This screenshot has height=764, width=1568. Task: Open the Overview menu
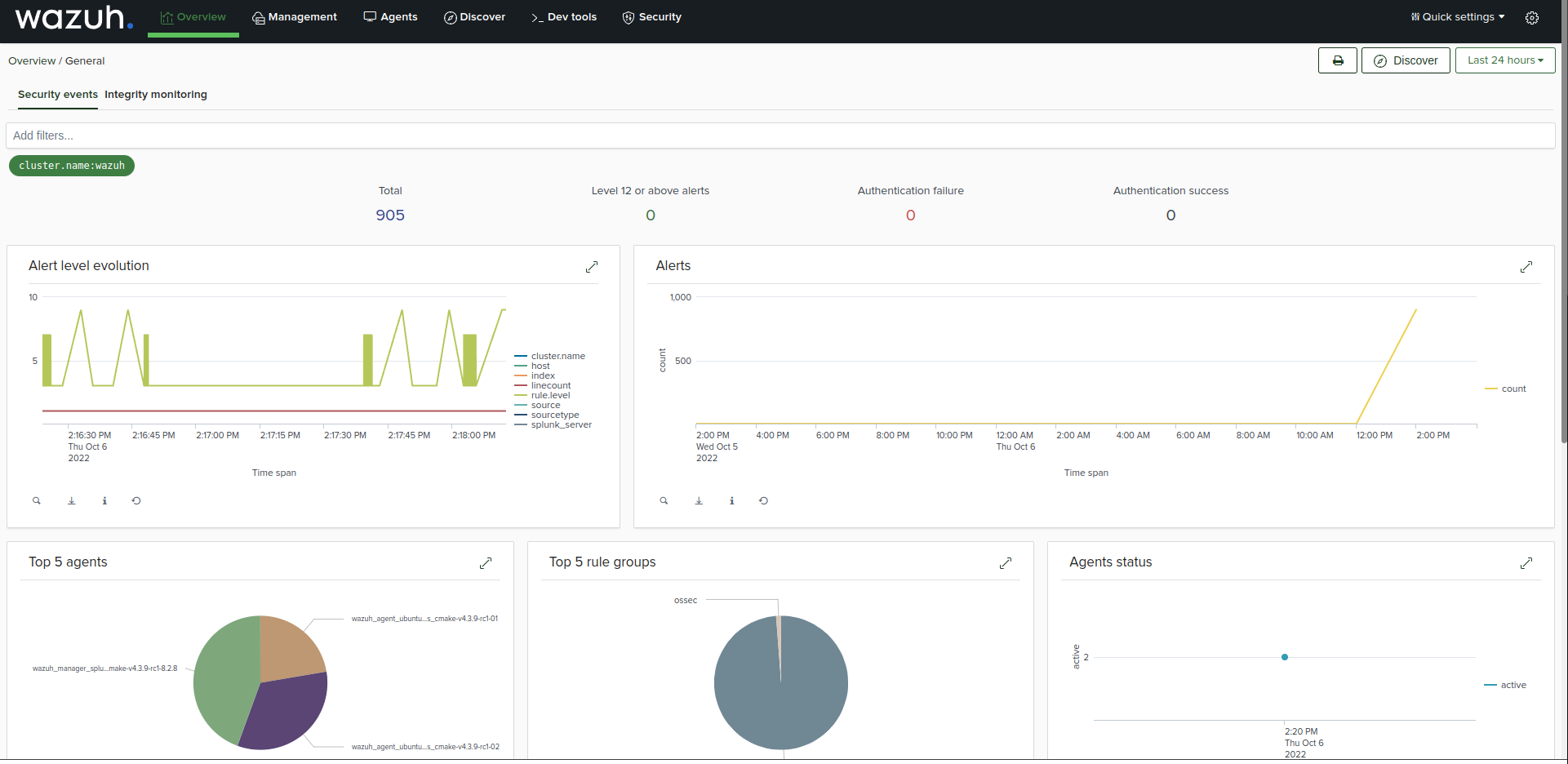[193, 17]
